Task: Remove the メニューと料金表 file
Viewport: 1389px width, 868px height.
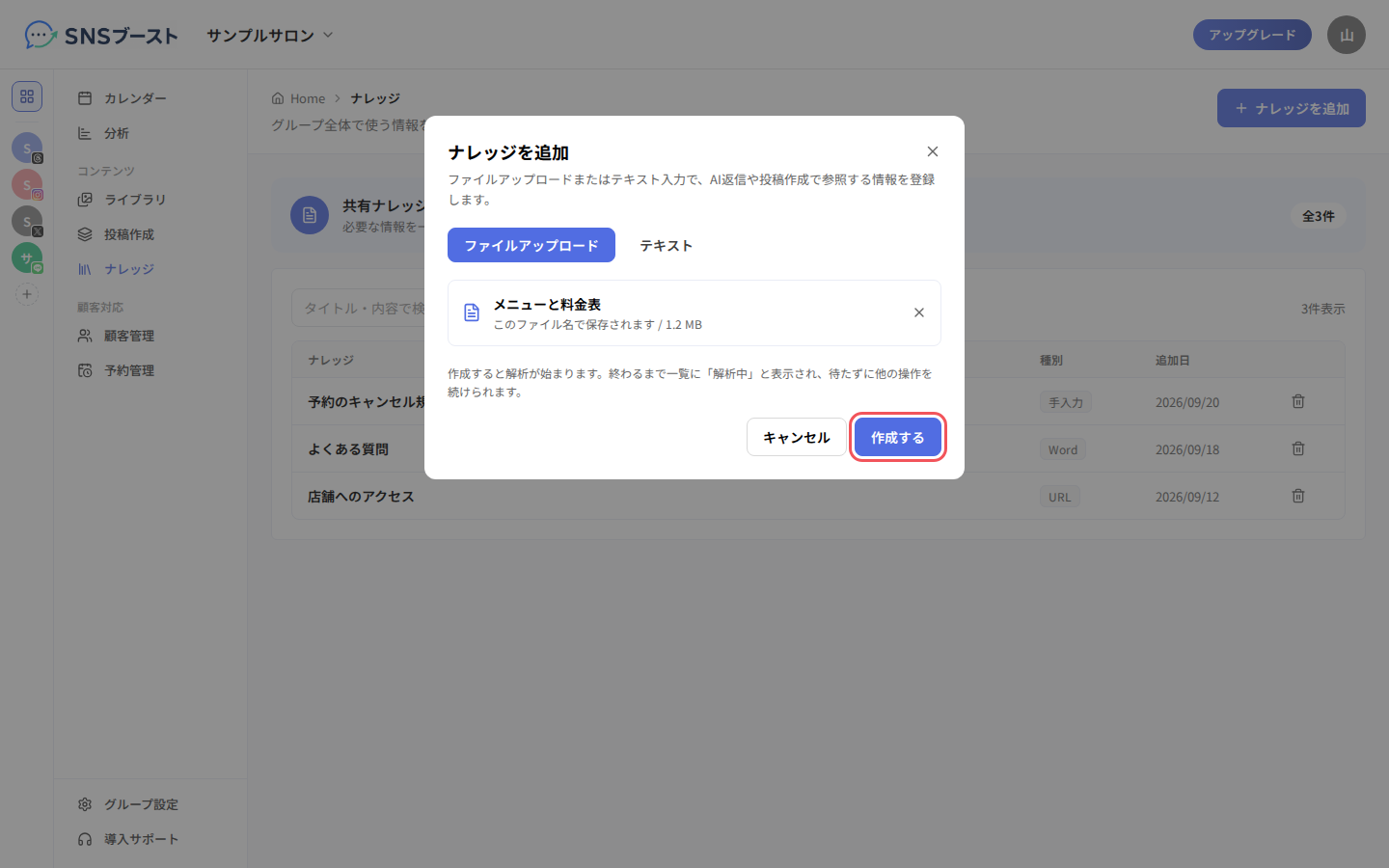Action: 918,312
